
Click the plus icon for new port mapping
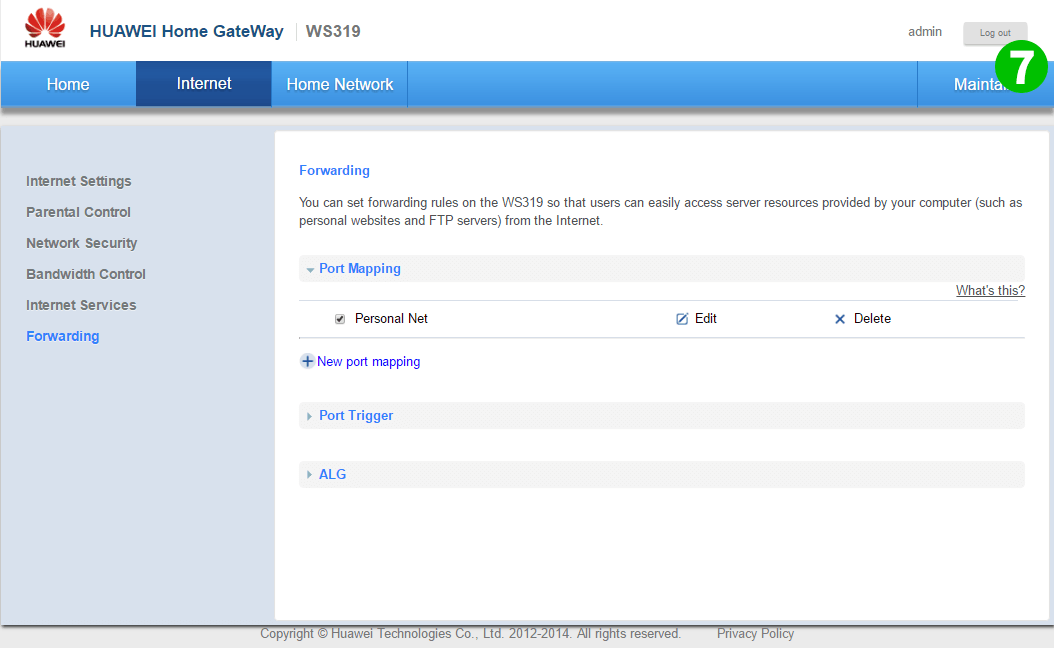307,362
